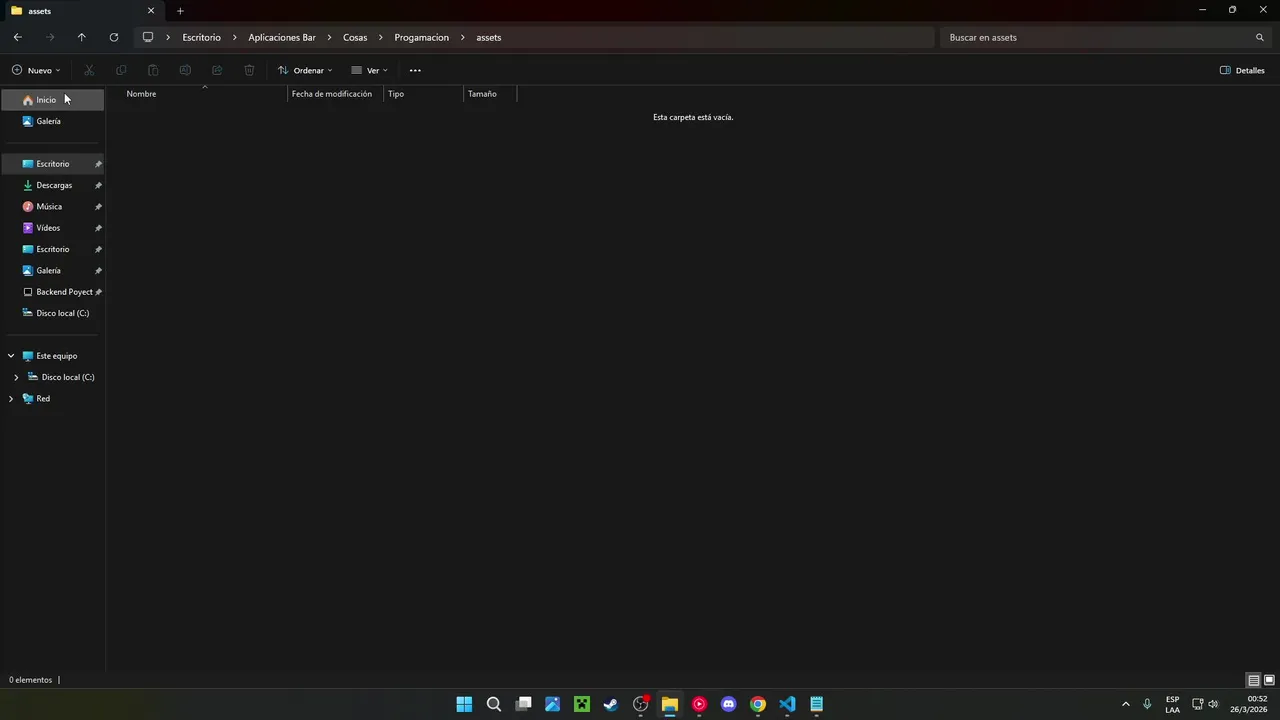The height and width of the screenshot is (720, 1280).
Task: Sort by Fecha de modificación column
Action: click(x=336, y=94)
